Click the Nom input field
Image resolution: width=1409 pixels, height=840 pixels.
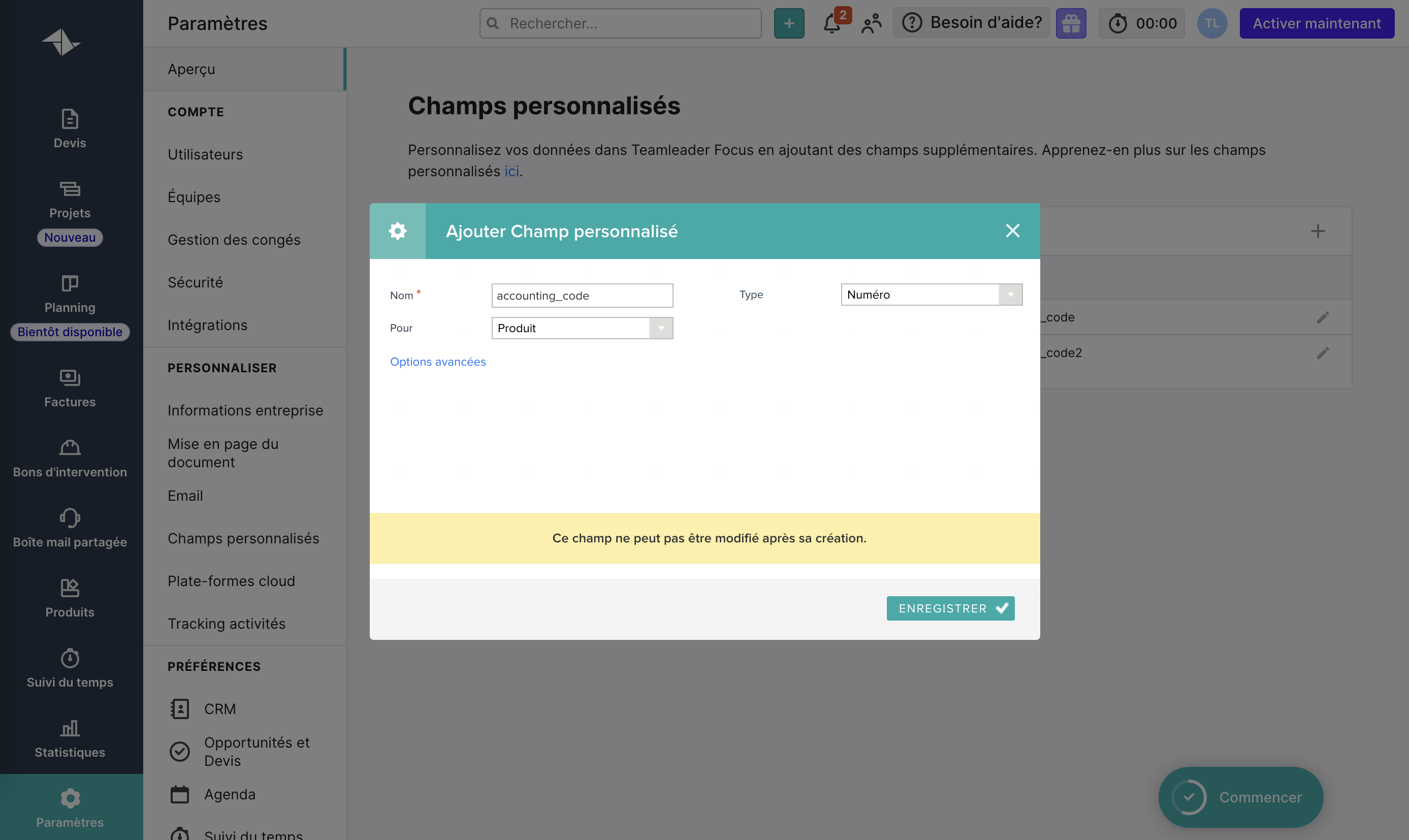coord(582,296)
